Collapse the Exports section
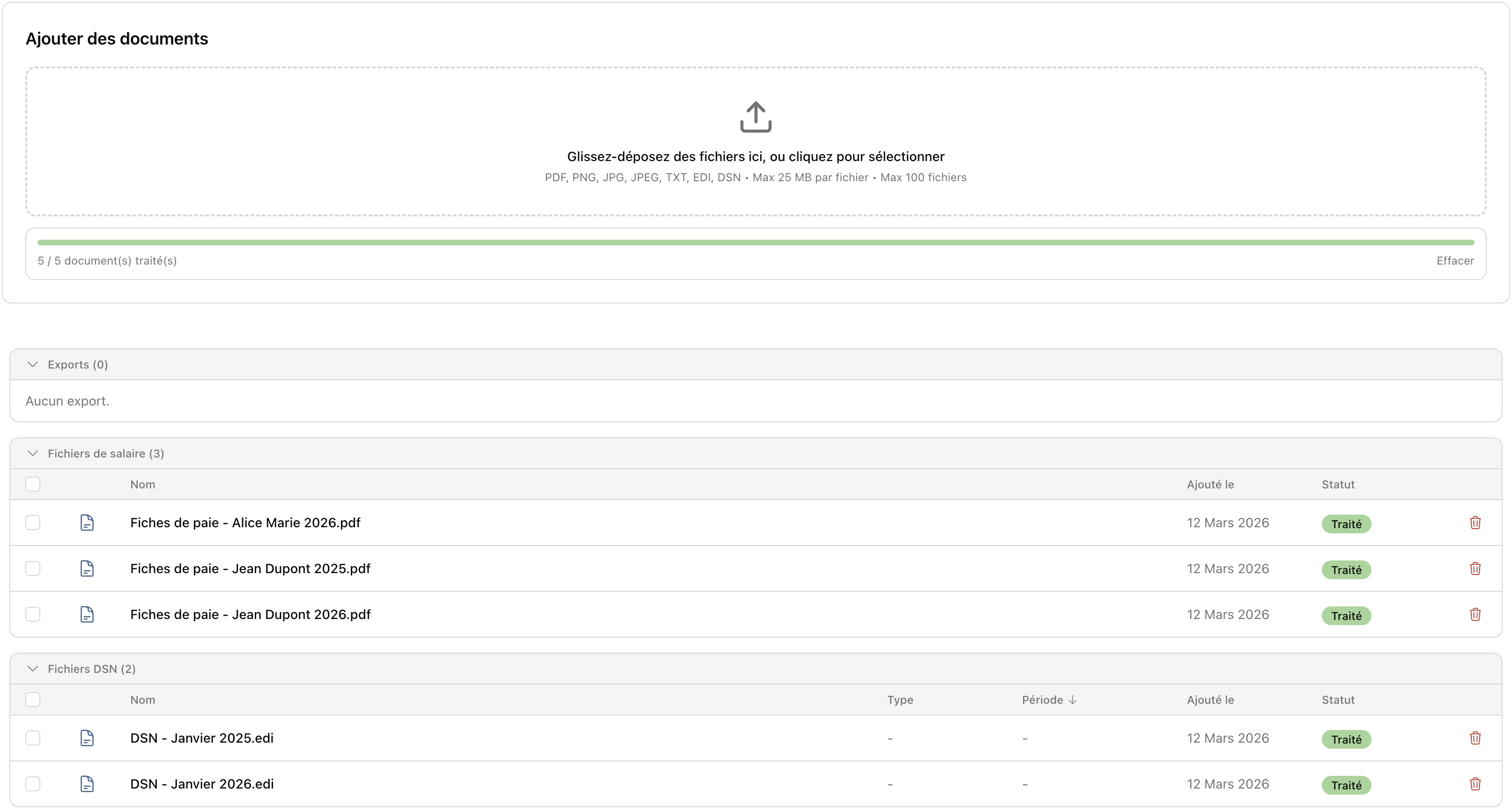Screen dimensions: 1512x811 (x=33, y=364)
